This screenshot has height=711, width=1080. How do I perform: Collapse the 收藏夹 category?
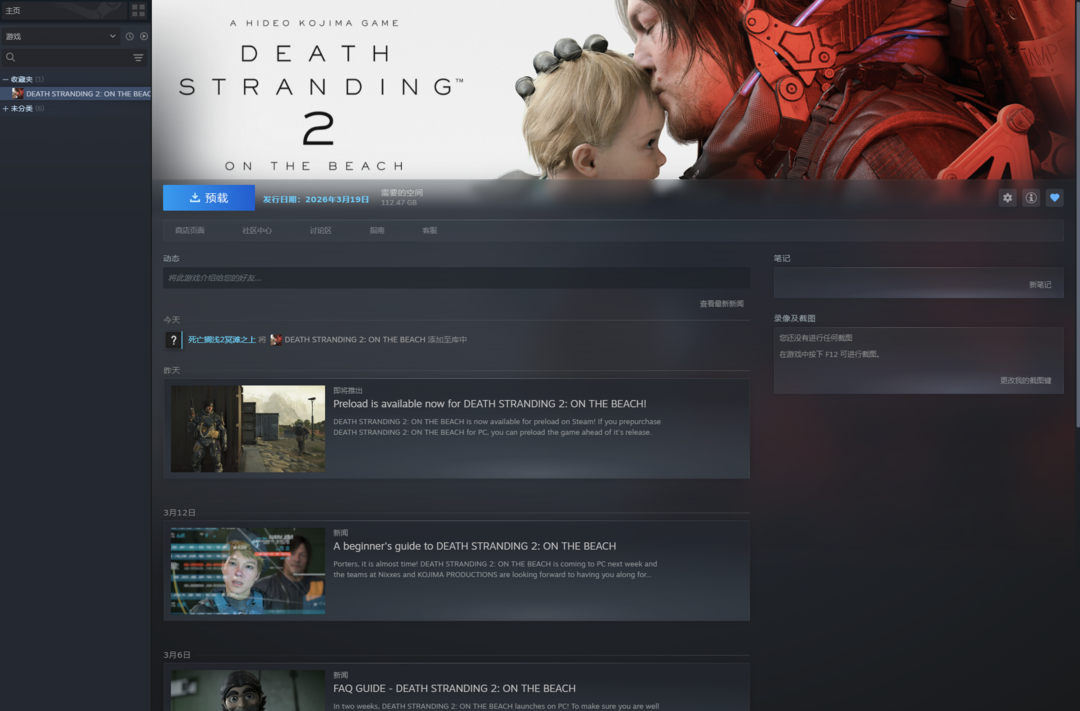point(6,79)
